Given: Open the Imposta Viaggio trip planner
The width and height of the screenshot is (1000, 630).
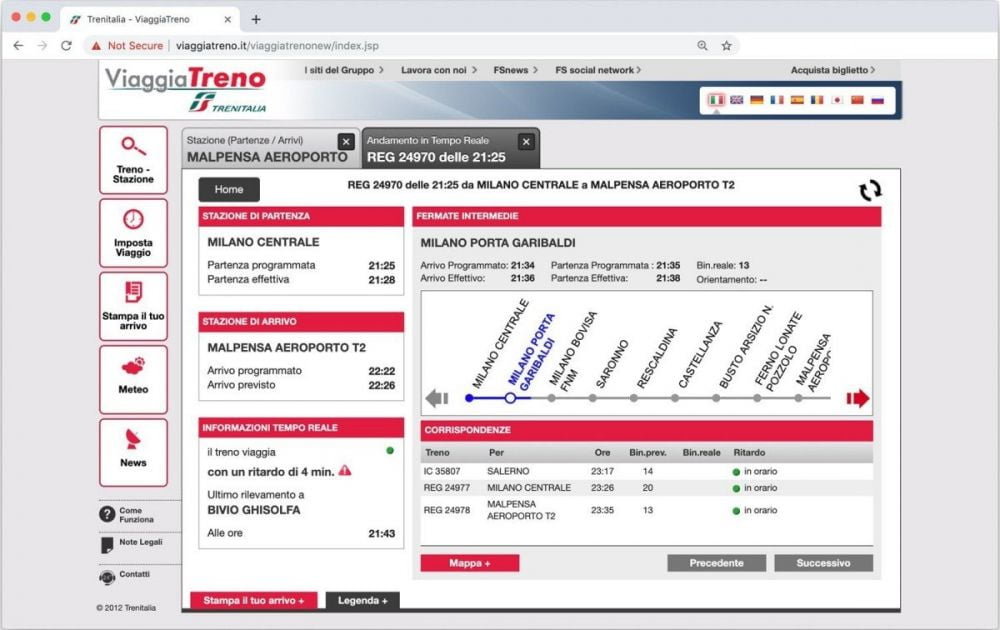Looking at the screenshot, I should (134, 232).
